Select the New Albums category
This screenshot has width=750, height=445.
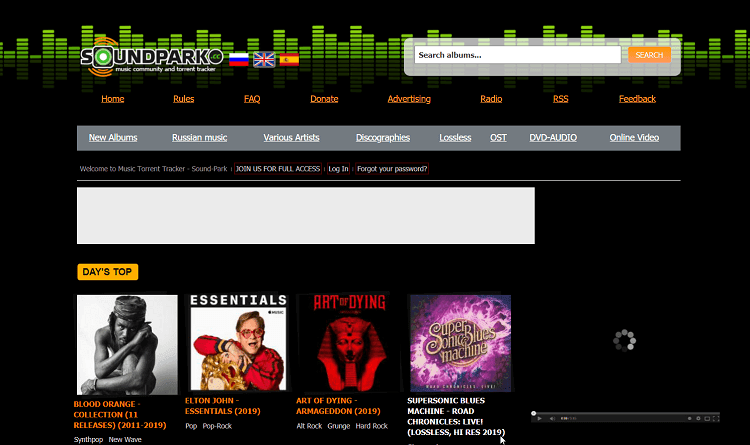tap(113, 138)
